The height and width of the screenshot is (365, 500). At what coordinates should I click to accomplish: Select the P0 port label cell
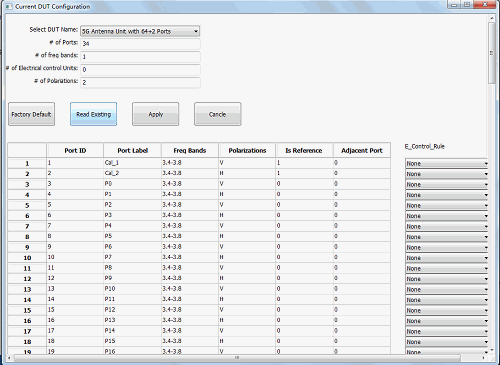pos(132,184)
